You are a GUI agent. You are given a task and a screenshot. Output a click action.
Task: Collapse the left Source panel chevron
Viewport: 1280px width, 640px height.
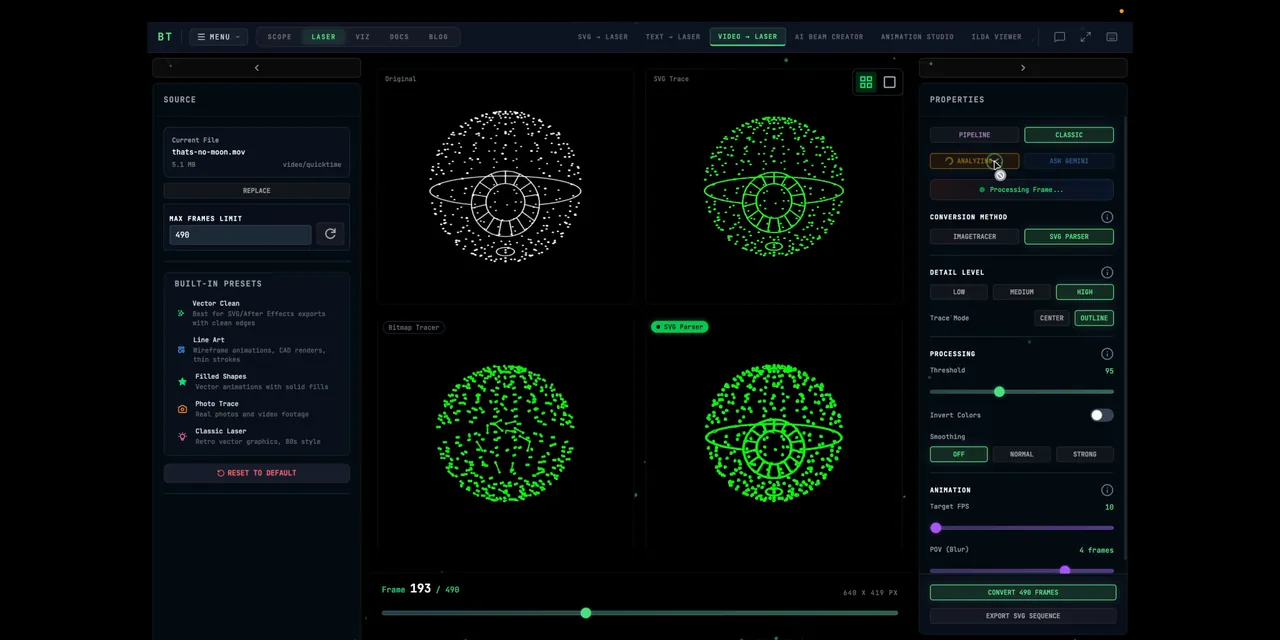[256, 68]
